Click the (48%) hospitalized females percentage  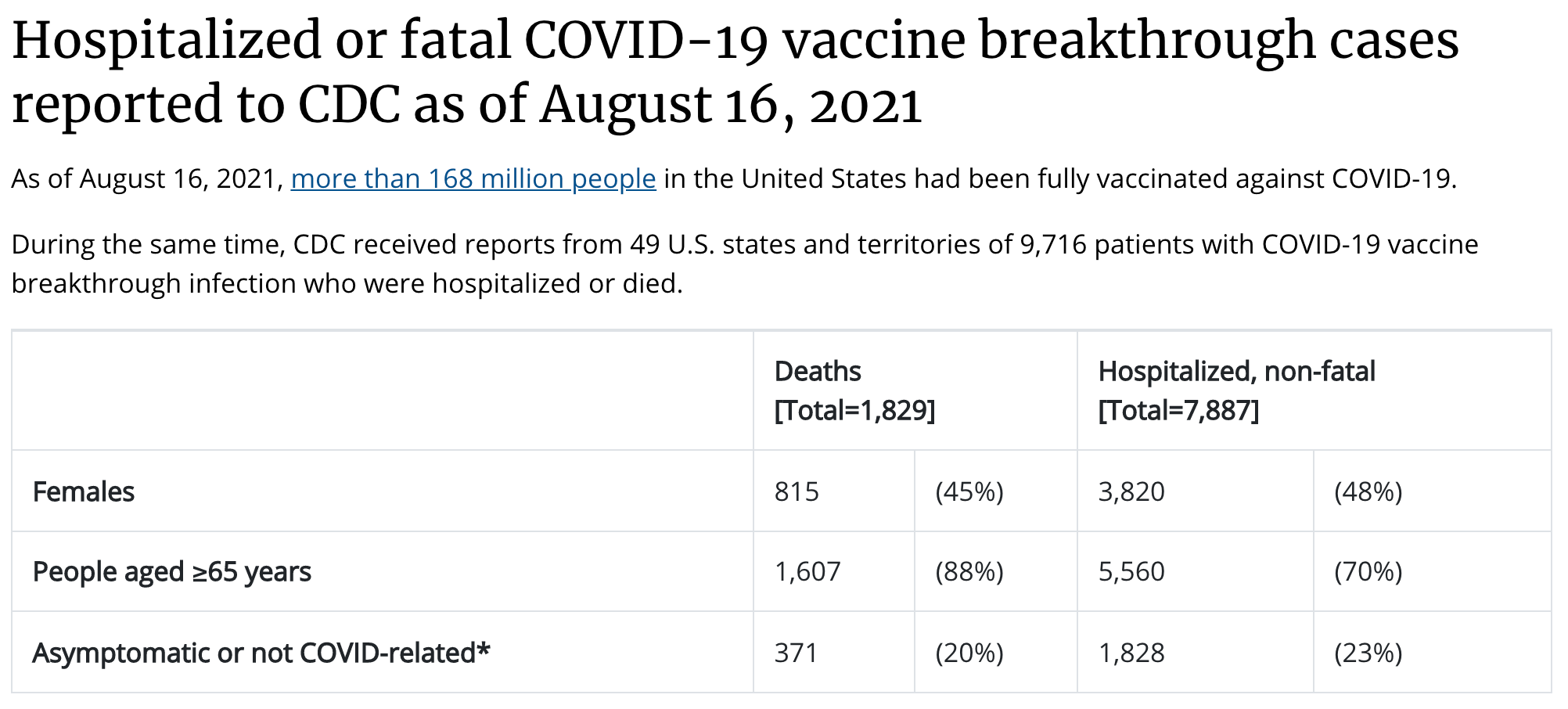pyautogui.click(x=1368, y=492)
